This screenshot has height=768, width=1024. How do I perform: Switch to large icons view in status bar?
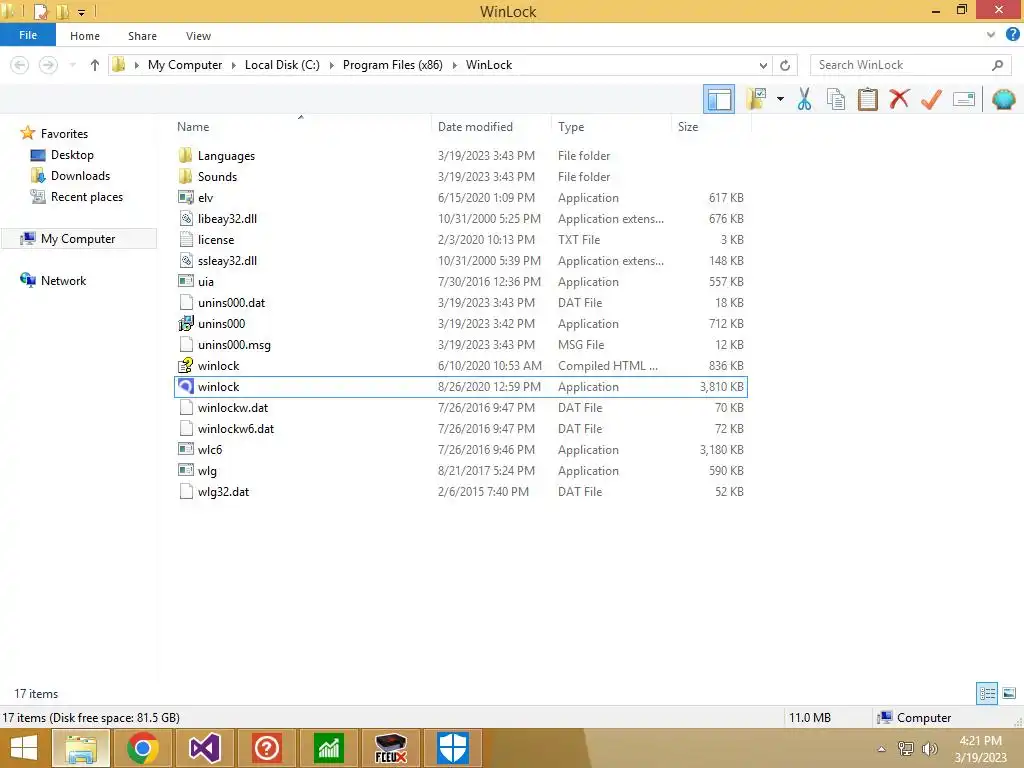pyautogui.click(x=1009, y=693)
